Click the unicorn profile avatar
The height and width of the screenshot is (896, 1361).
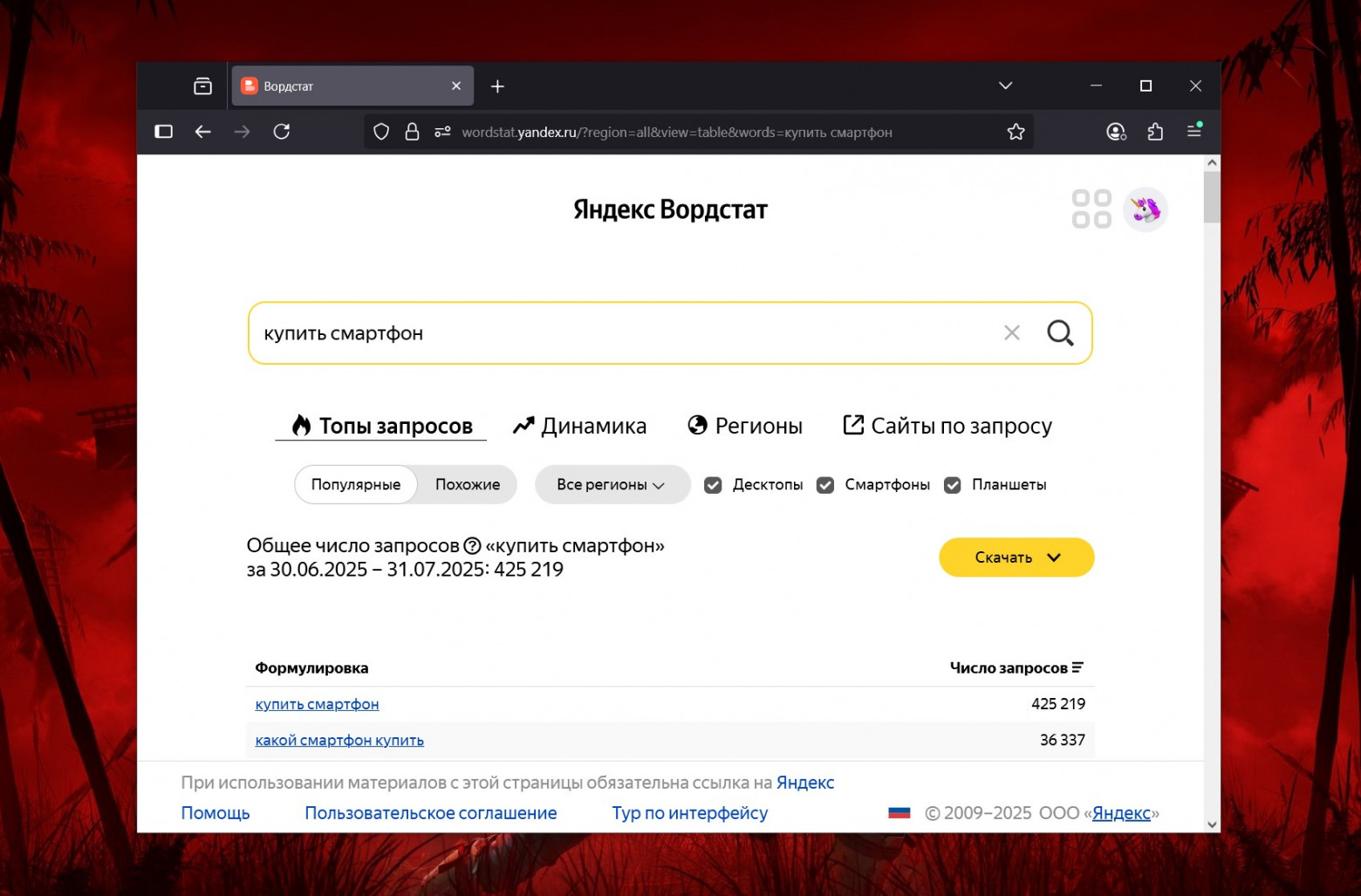tap(1146, 209)
